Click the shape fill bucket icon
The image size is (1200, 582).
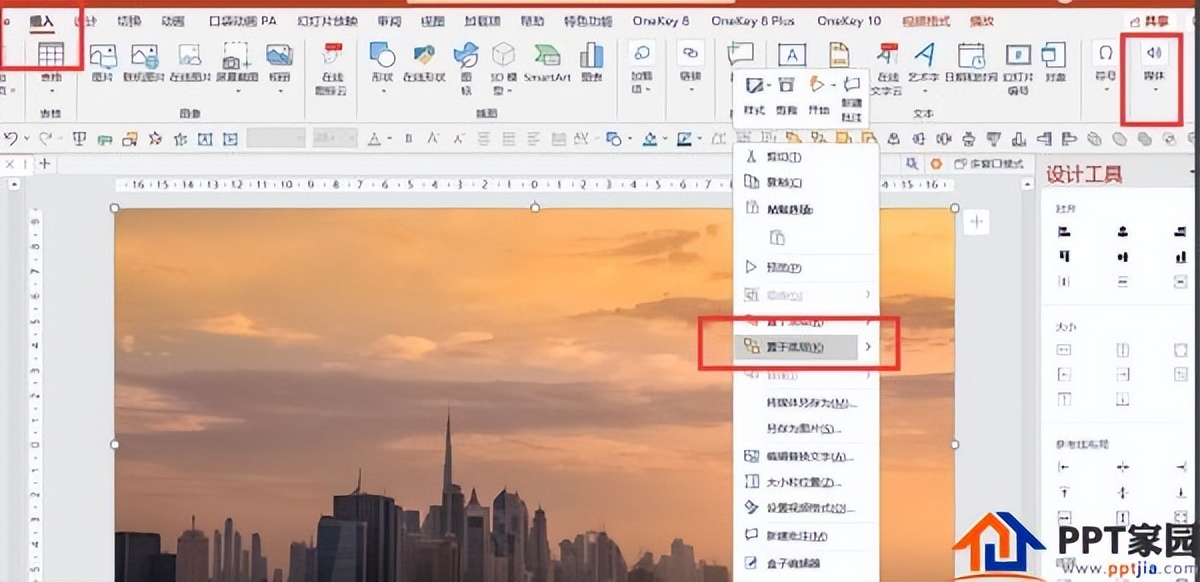(x=650, y=138)
